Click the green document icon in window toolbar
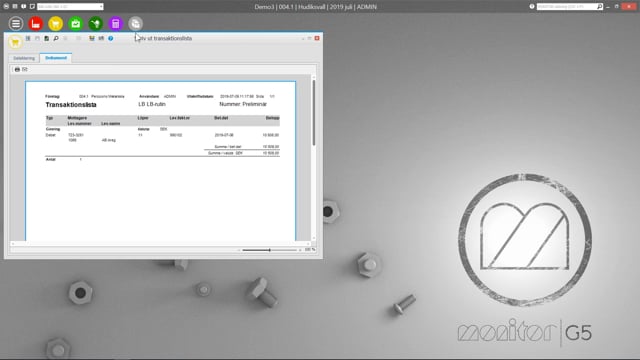The image size is (640, 360). tap(47, 38)
